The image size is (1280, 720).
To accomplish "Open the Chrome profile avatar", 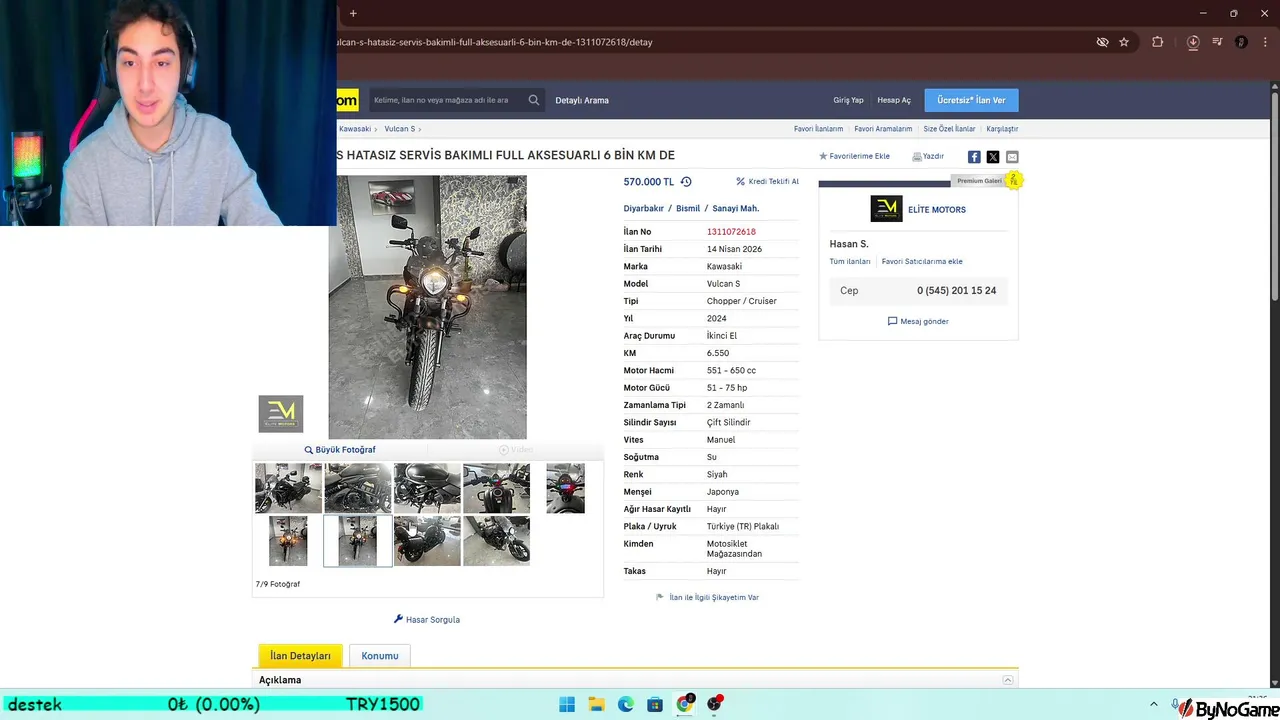I will point(1241,42).
